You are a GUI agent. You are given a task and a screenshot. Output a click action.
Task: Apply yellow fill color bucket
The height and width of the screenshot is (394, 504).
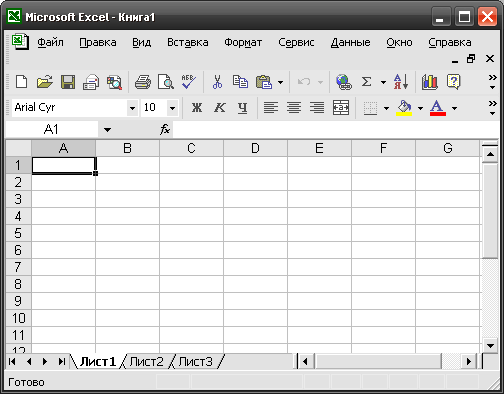(x=404, y=108)
